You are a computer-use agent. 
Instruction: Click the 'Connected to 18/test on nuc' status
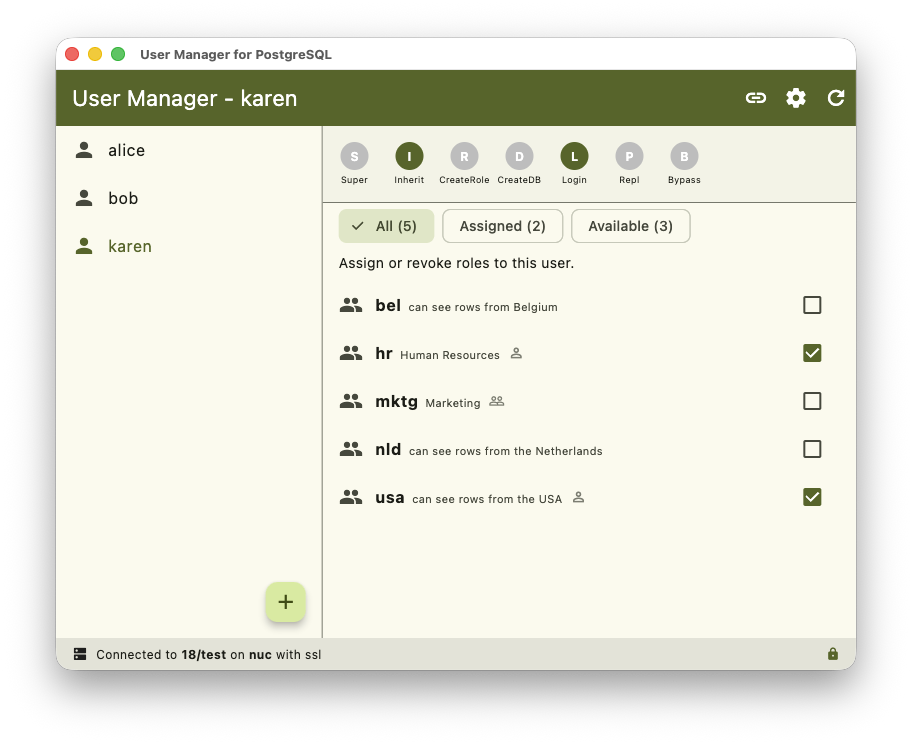click(209, 654)
